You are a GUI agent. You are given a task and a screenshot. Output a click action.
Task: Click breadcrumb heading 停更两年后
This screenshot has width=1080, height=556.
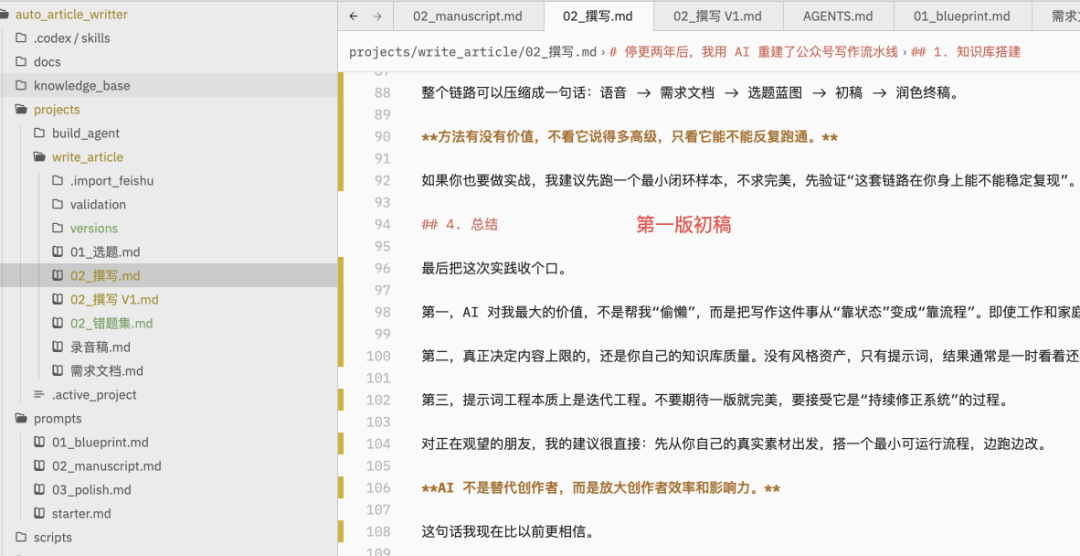point(754,52)
